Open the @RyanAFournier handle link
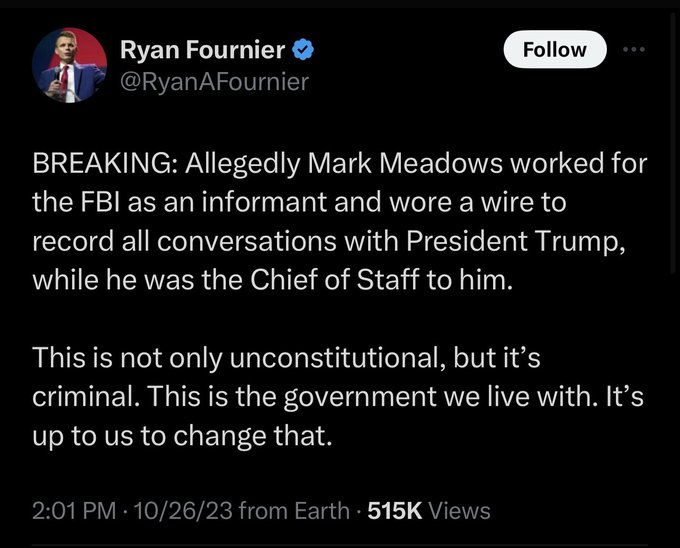 pos(213,81)
